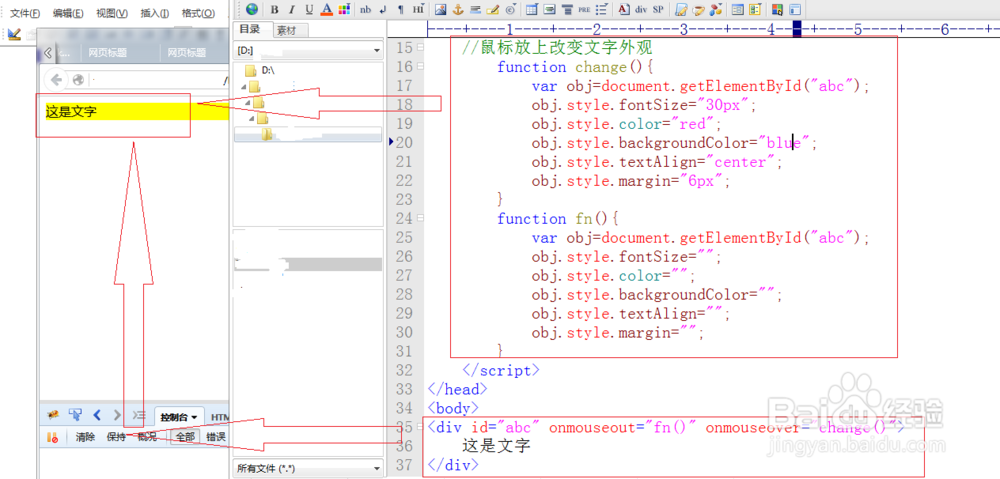Toggle bold formatting
1000x479 pixels.
(x=274, y=9)
